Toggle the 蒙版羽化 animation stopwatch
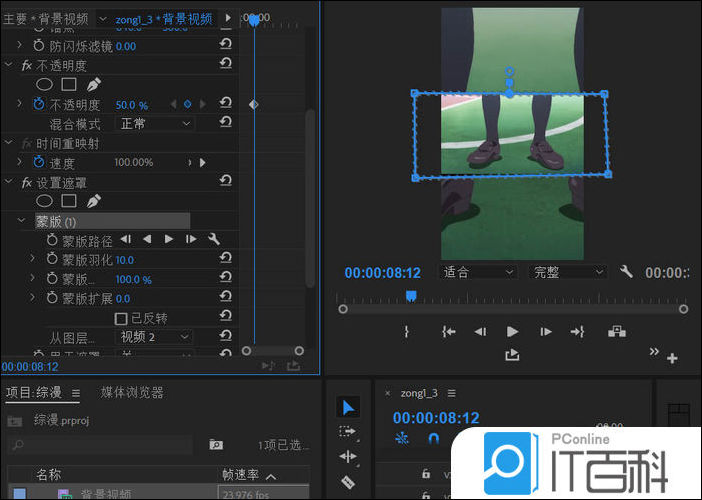 52,260
